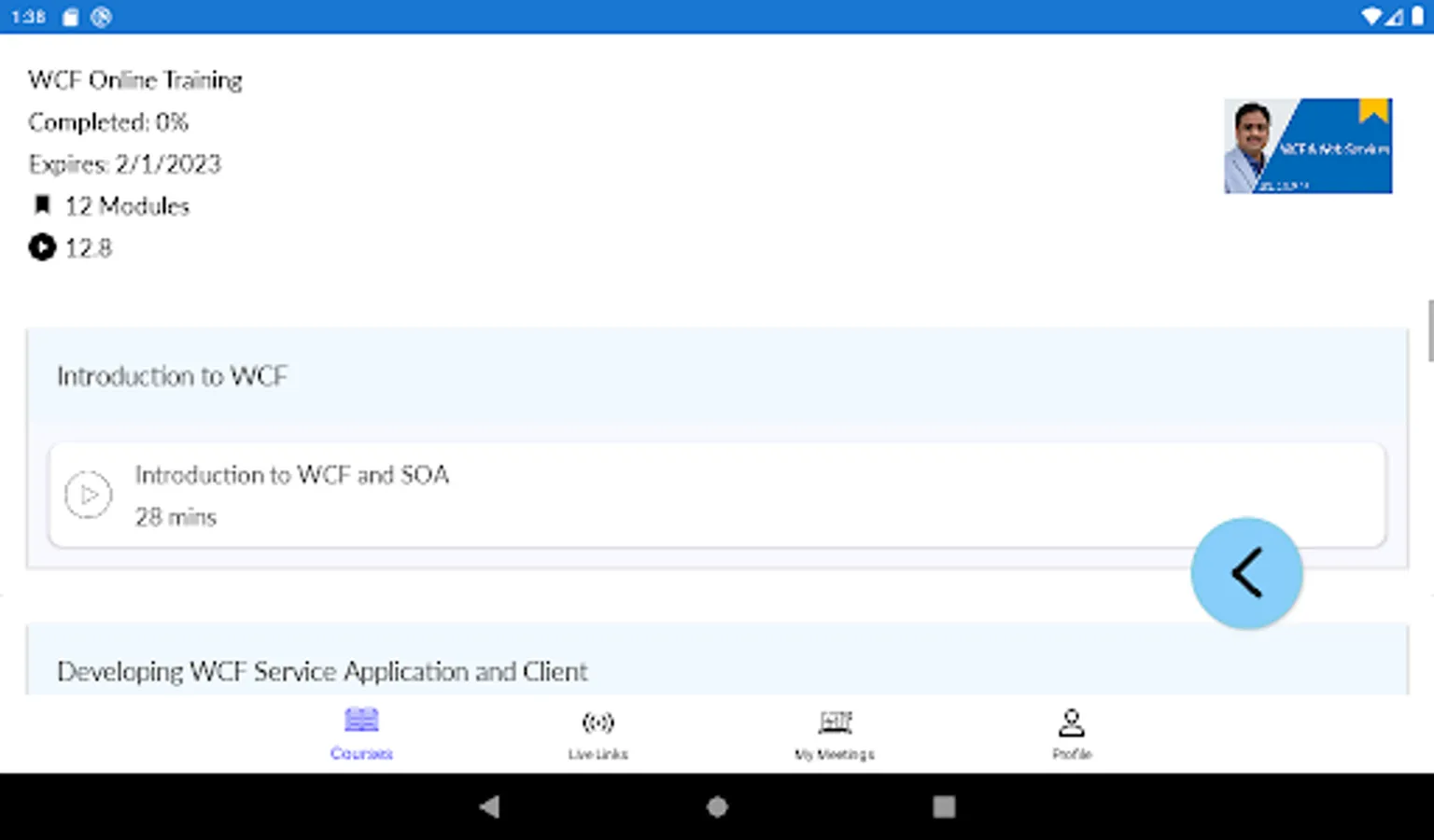Expand Developing WCF Service Application and Client module
Image resolution: width=1434 pixels, height=840 pixels.
click(x=717, y=661)
